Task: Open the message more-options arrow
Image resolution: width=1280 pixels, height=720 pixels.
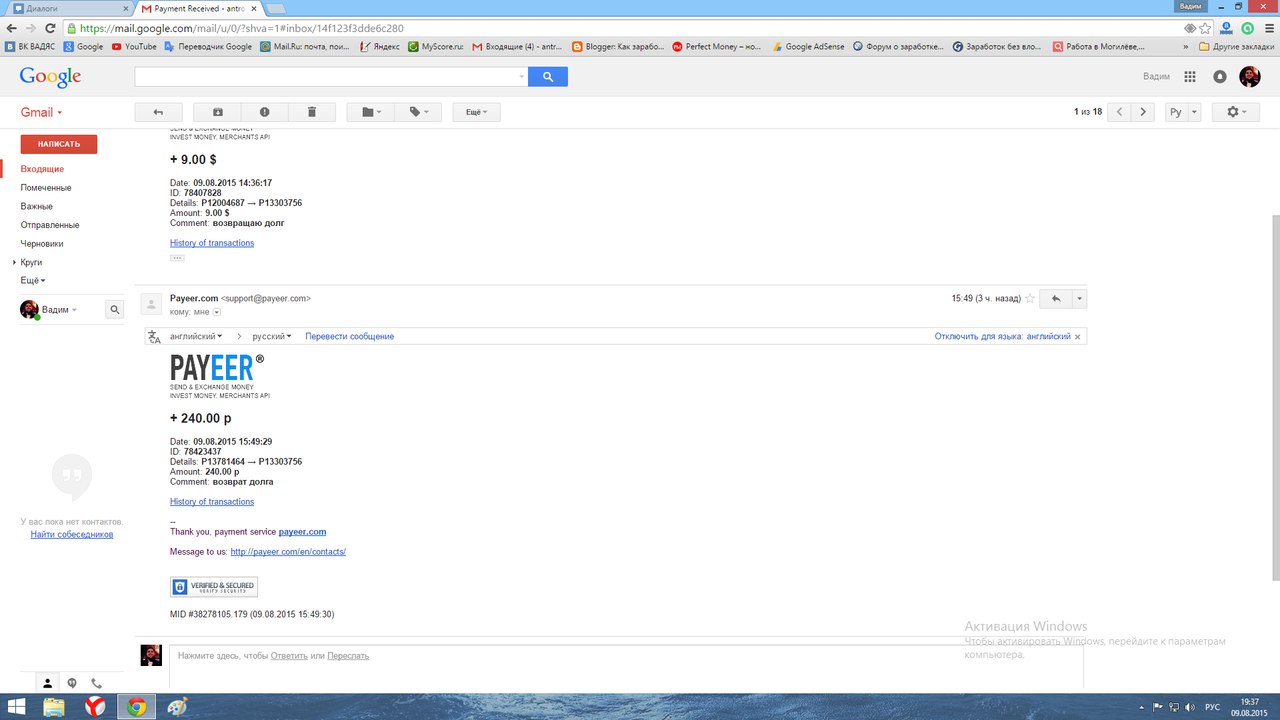Action: point(1079,298)
